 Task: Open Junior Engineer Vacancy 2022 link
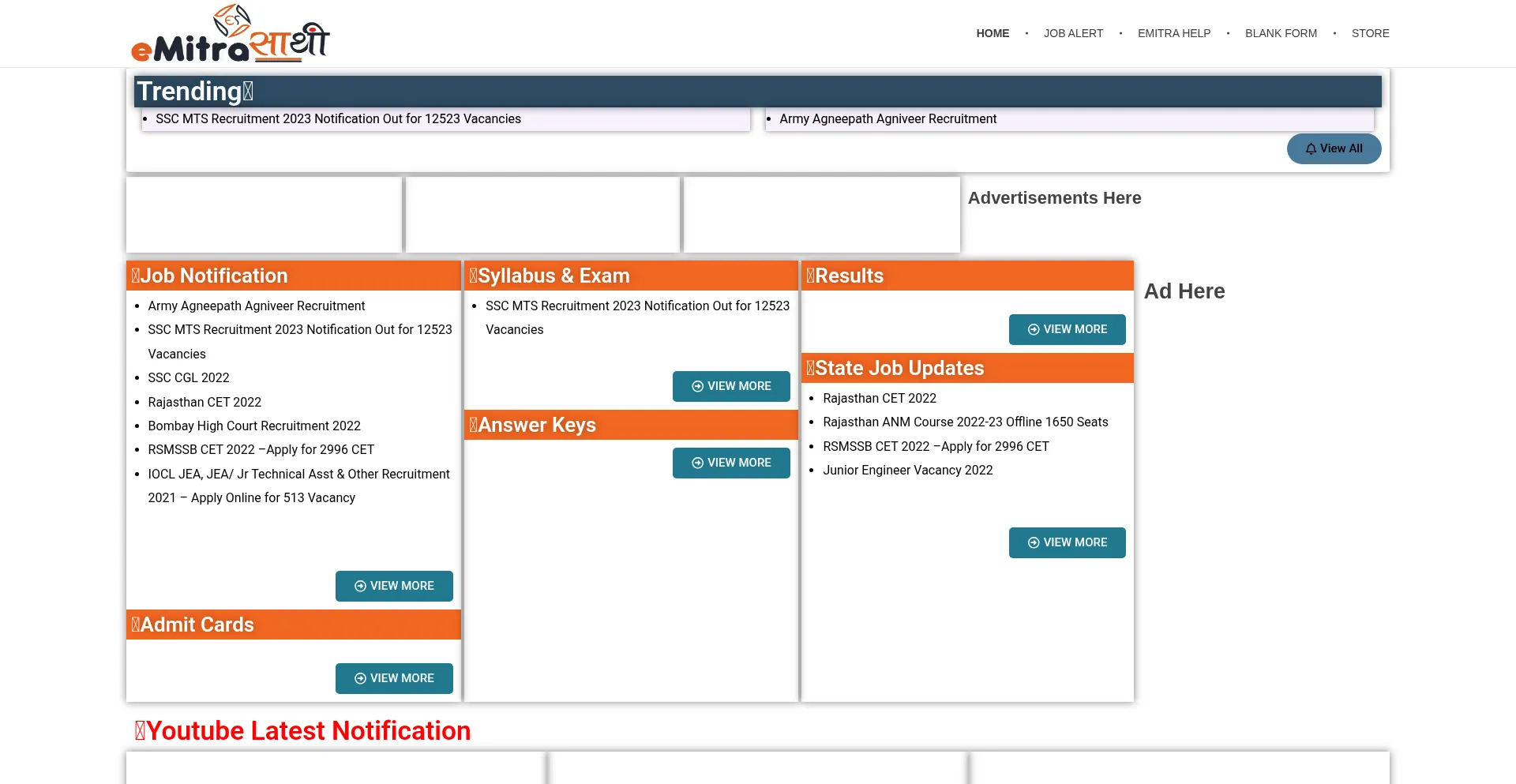907,470
